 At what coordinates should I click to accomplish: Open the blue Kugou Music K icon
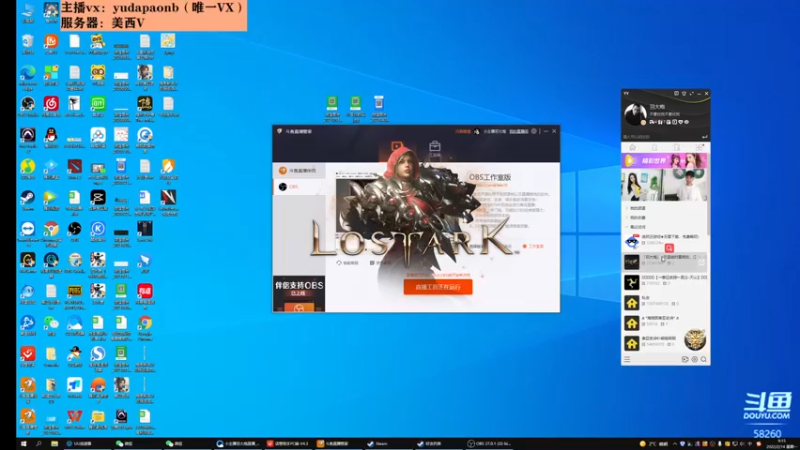click(x=98, y=231)
